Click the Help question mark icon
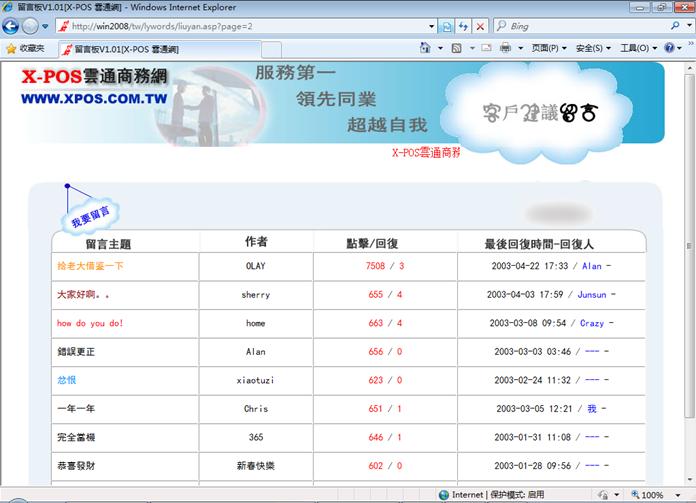The height and width of the screenshot is (503, 696). (x=667, y=48)
